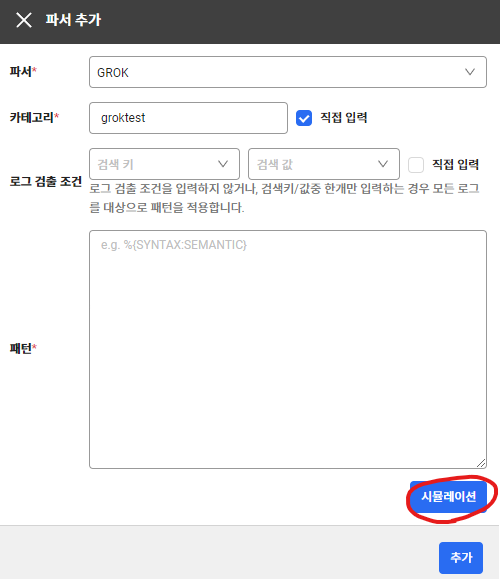Open the 검색 값 dropdown
This screenshot has height=579, width=500.
tap(324, 164)
